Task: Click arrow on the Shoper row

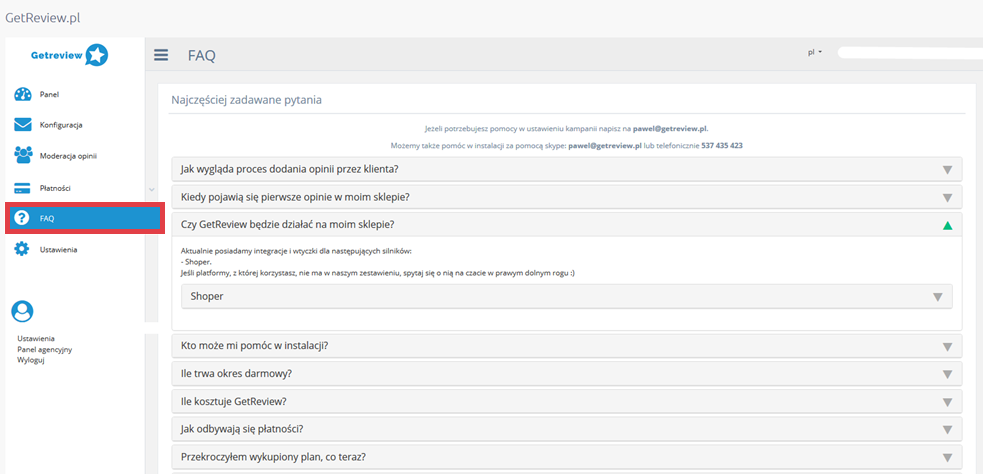Action: point(938,297)
